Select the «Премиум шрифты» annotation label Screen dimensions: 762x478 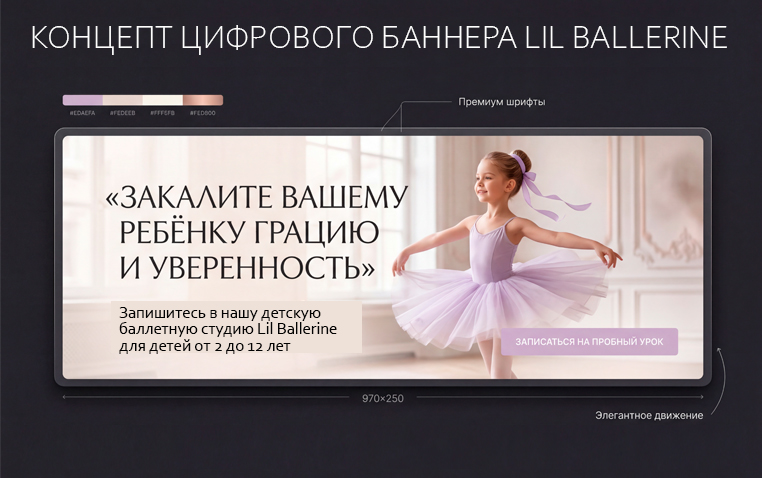[x=502, y=102]
